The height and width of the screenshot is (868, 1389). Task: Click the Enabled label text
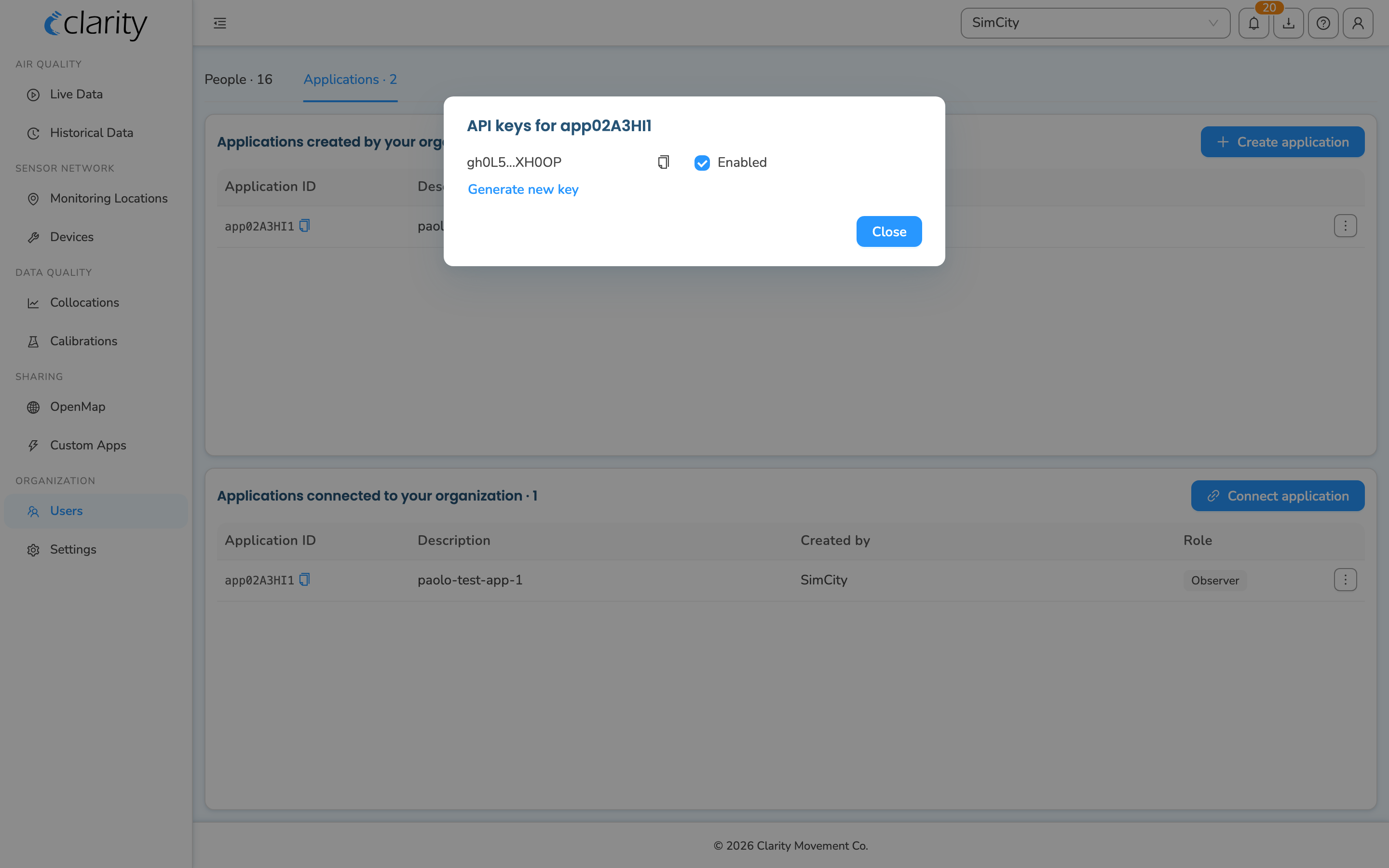click(x=742, y=163)
